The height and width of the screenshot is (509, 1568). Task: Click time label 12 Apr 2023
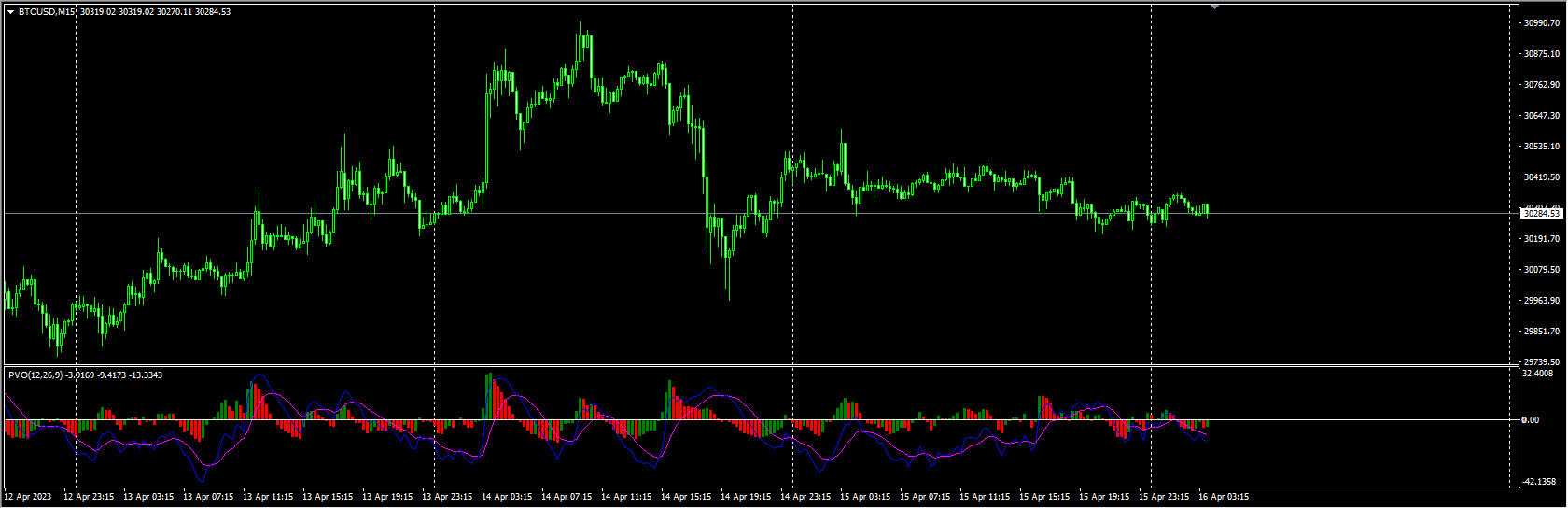[x=28, y=497]
